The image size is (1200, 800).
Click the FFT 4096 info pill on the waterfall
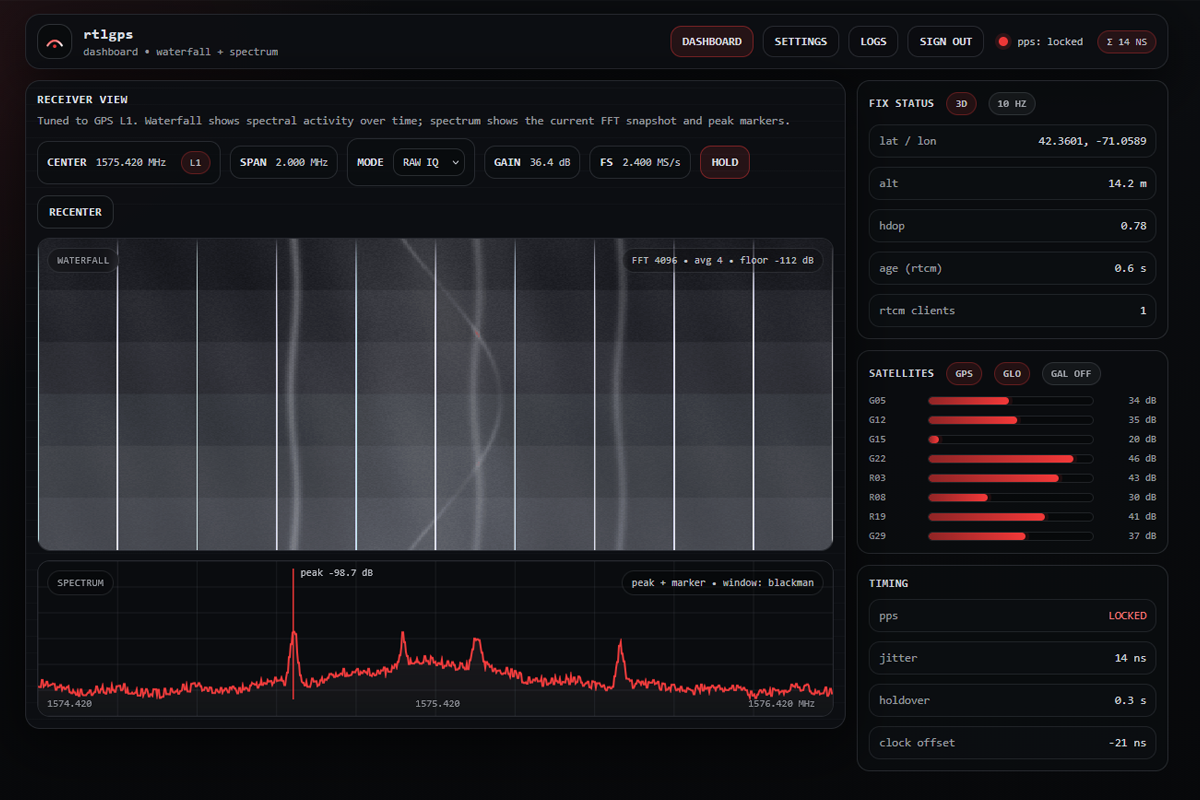[x=722, y=259]
